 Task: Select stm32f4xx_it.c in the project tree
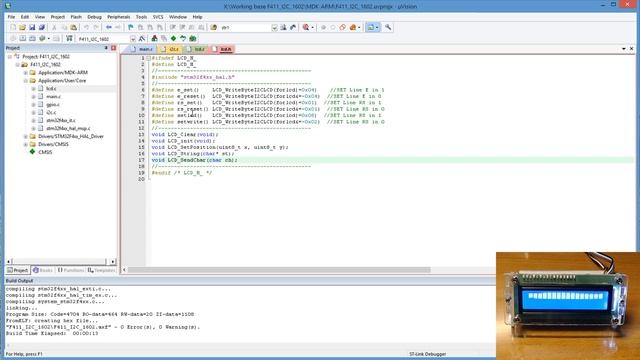(x=61, y=120)
